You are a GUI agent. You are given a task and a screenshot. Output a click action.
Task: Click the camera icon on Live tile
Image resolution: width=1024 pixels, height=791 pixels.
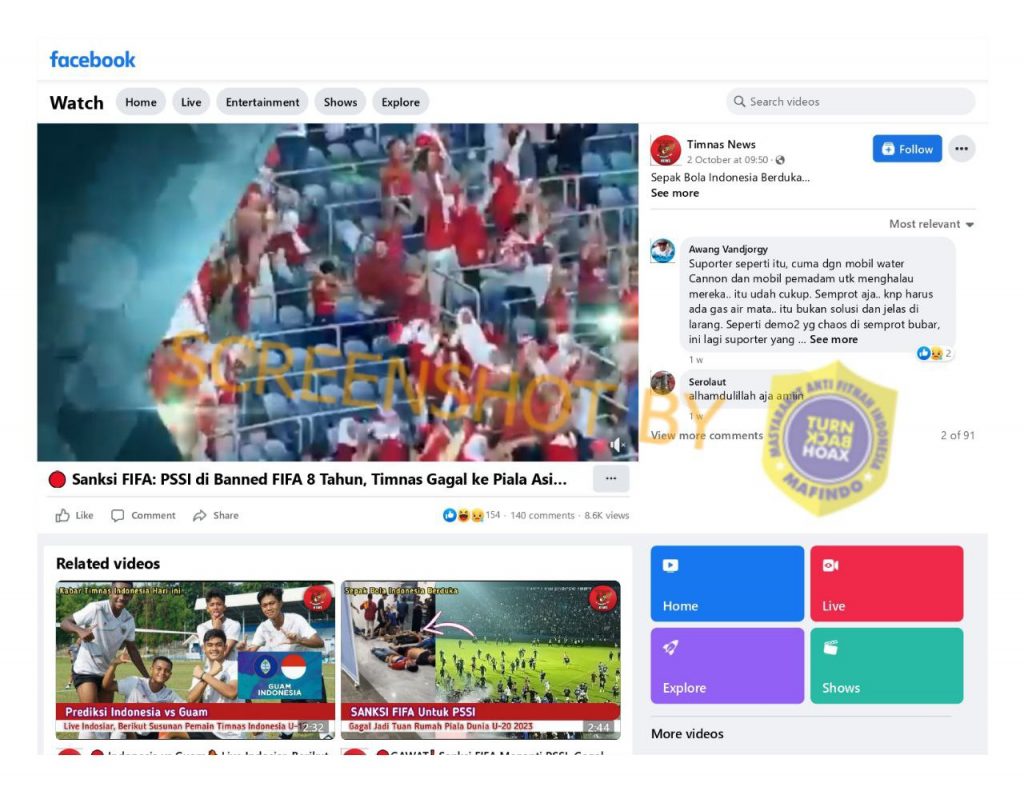point(831,566)
